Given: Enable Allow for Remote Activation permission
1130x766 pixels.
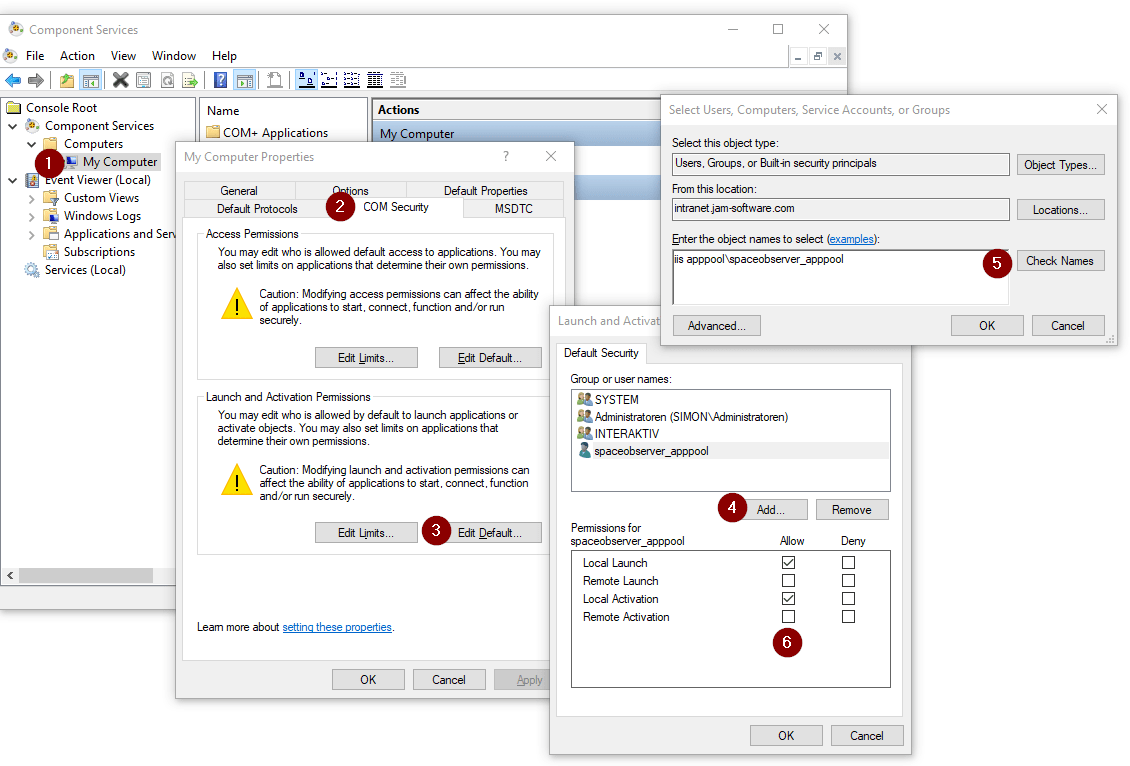Looking at the screenshot, I should tap(789, 616).
